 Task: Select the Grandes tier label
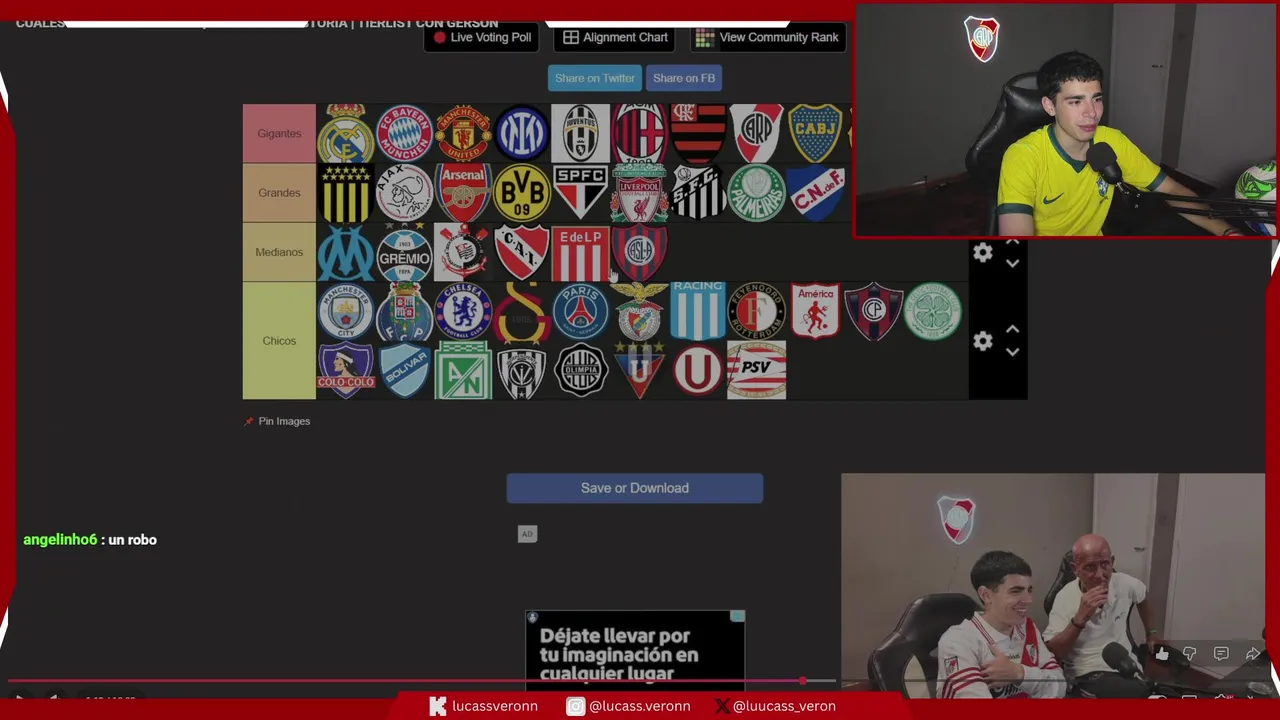(x=279, y=193)
